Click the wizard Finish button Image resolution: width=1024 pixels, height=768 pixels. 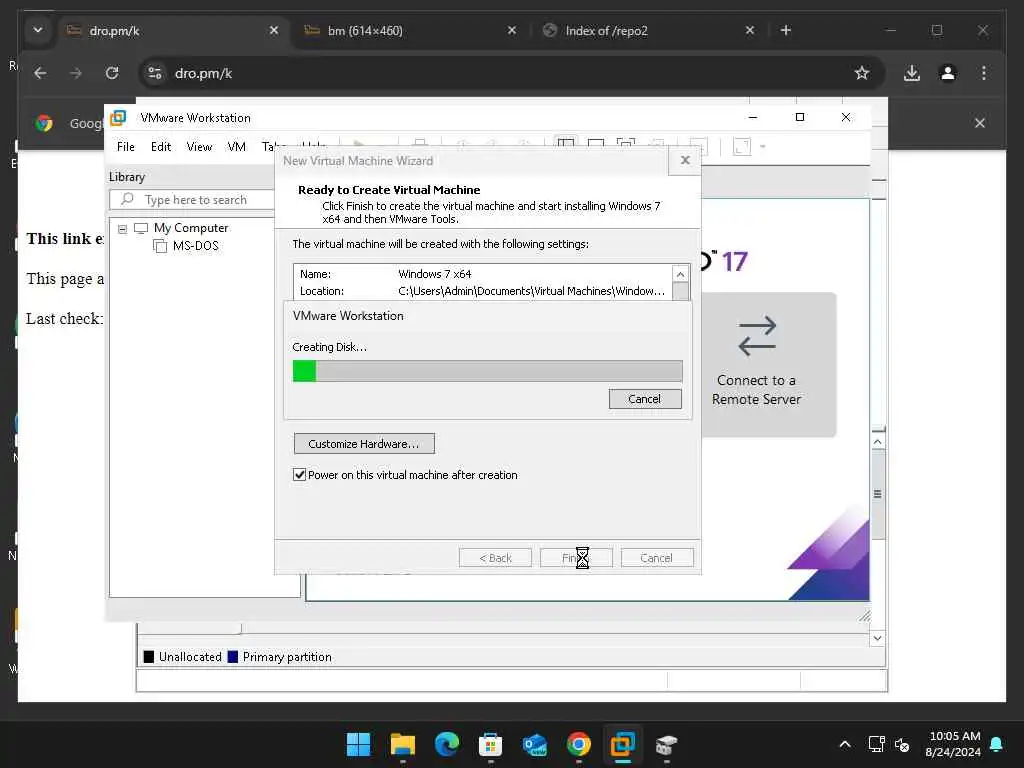click(x=576, y=558)
